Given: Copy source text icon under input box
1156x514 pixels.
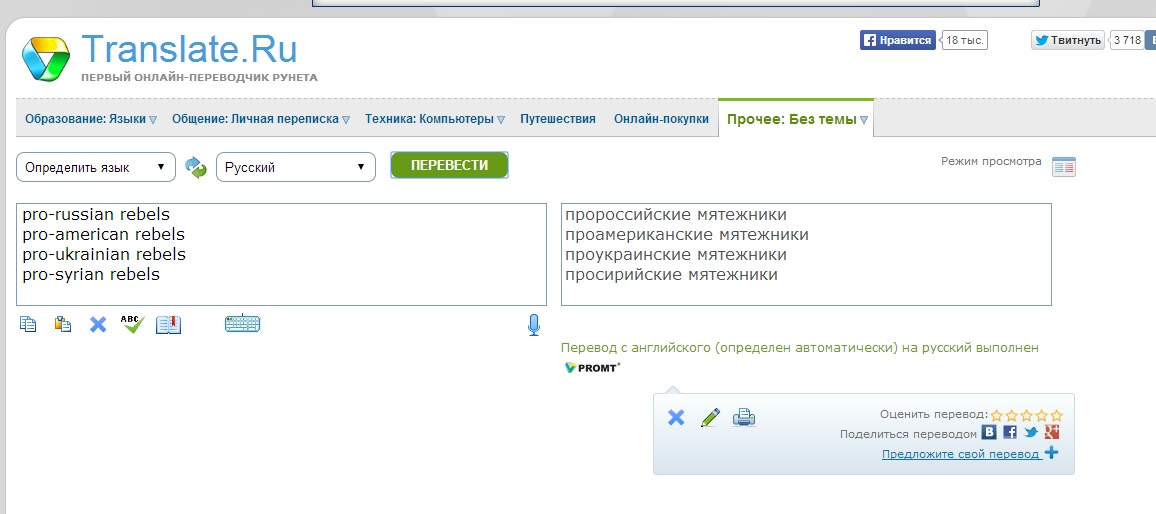Looking at the screenshot, I should 28,324.
